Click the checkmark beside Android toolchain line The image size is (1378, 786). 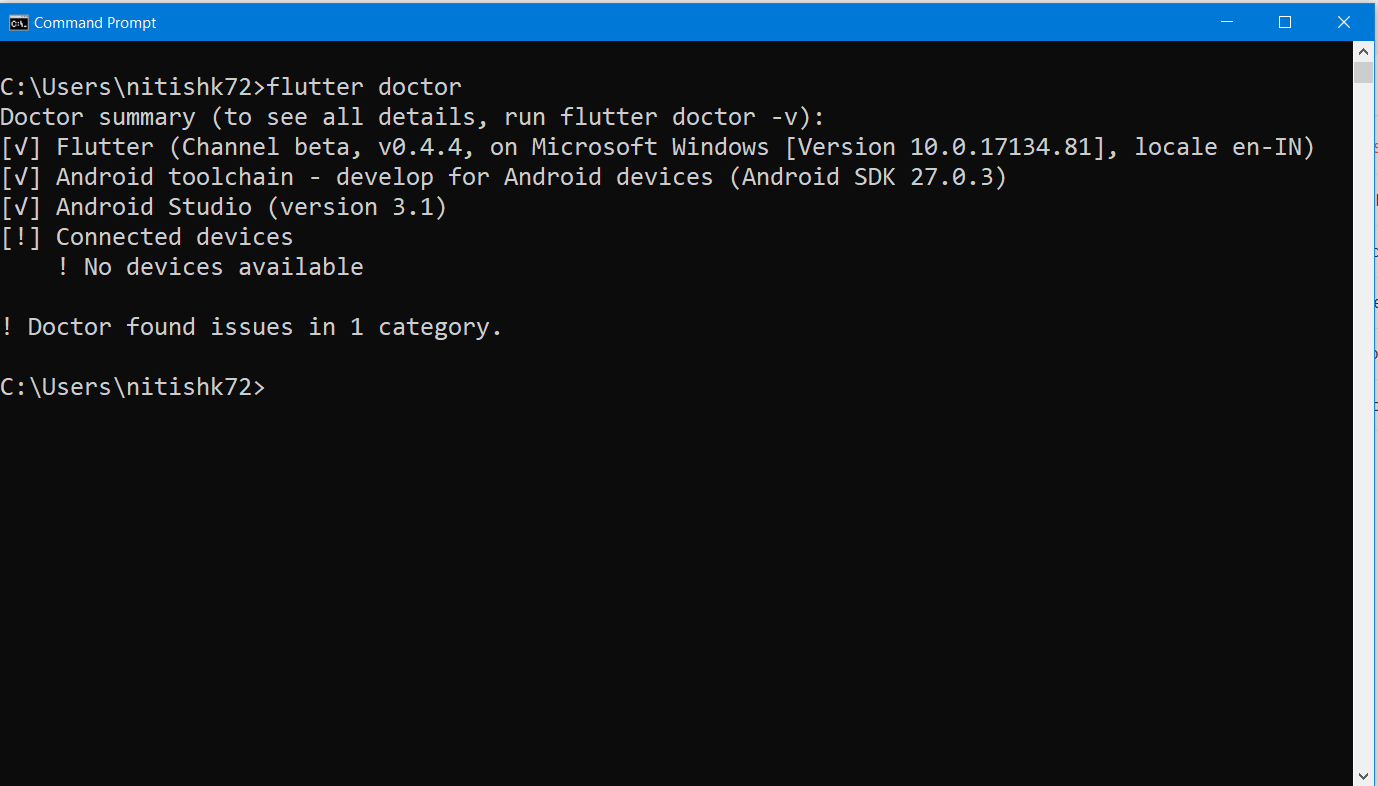tap(21, 176)
